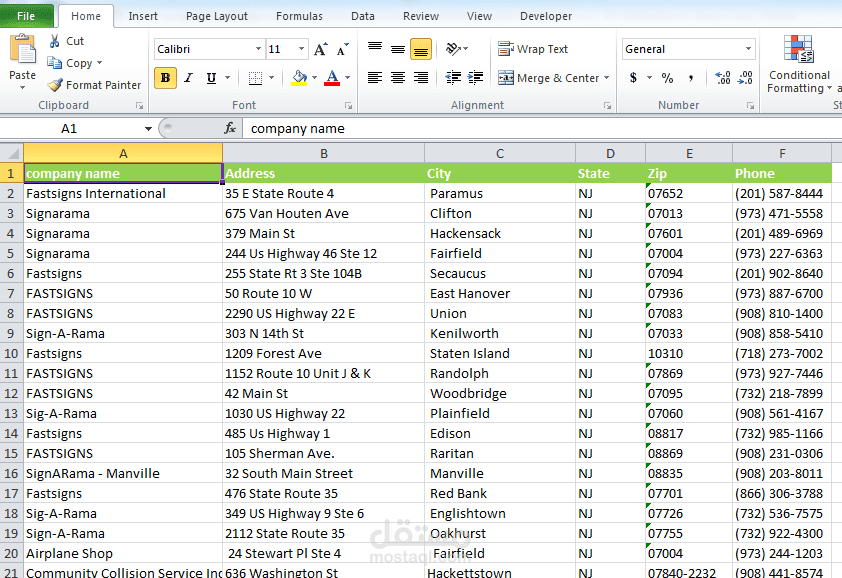Center text horizontally
This screenshot has width=842, height=578.
(398, 78)
